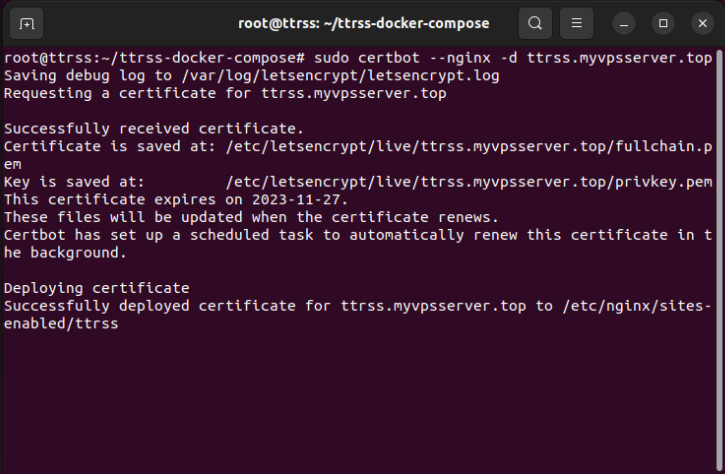Click the fullchain.pem certificate path

pos(469,147)
